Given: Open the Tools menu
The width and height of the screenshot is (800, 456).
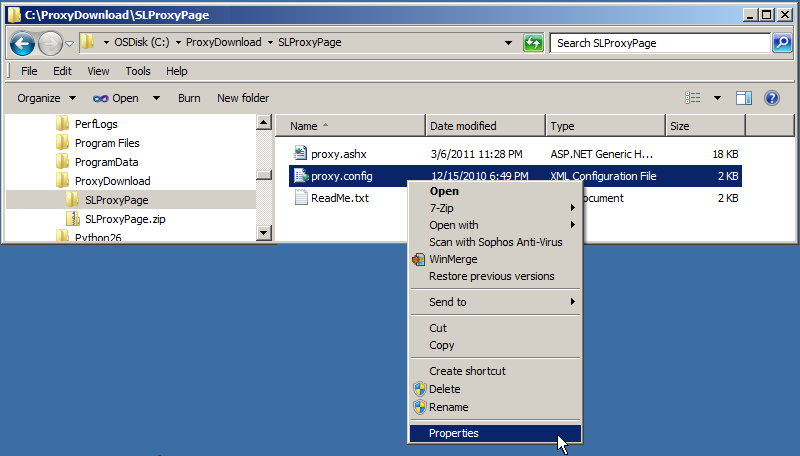Looking at the screenshot, I should tap(138, 71).
